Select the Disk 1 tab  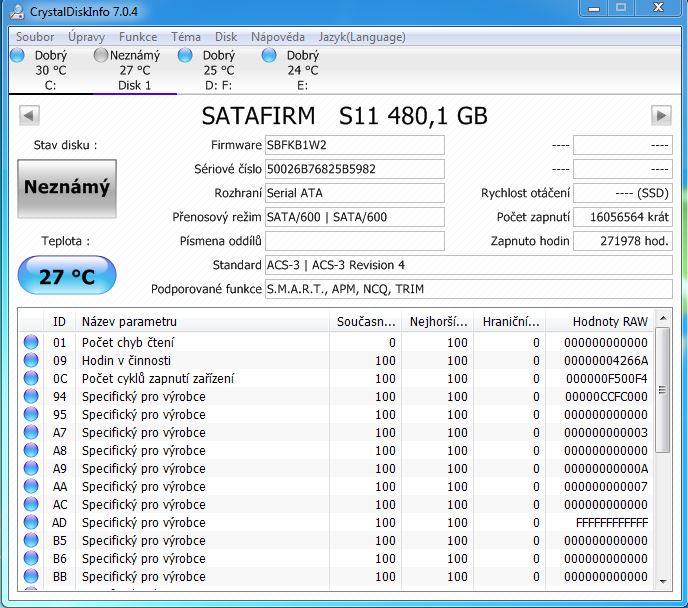pos(135,70)
